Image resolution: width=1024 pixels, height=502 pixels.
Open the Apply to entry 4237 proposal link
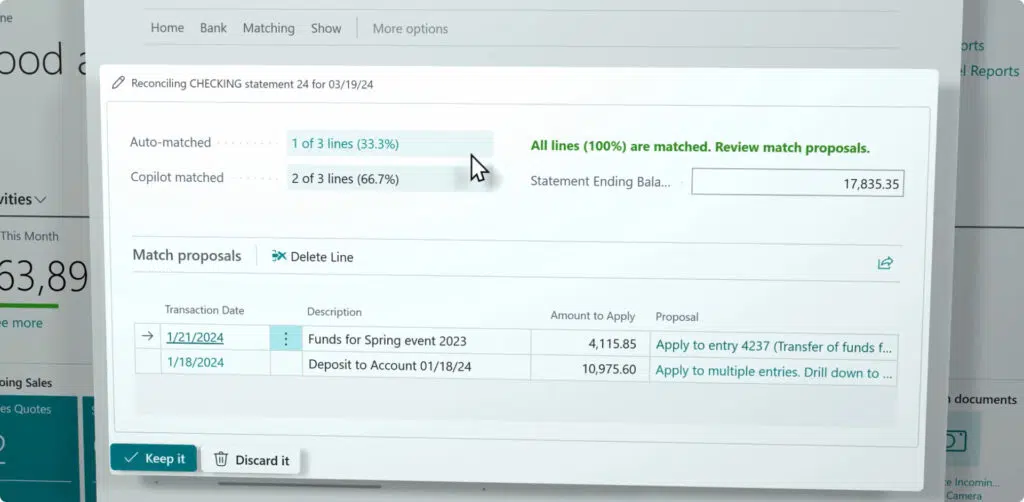click(x=774, y=345)
